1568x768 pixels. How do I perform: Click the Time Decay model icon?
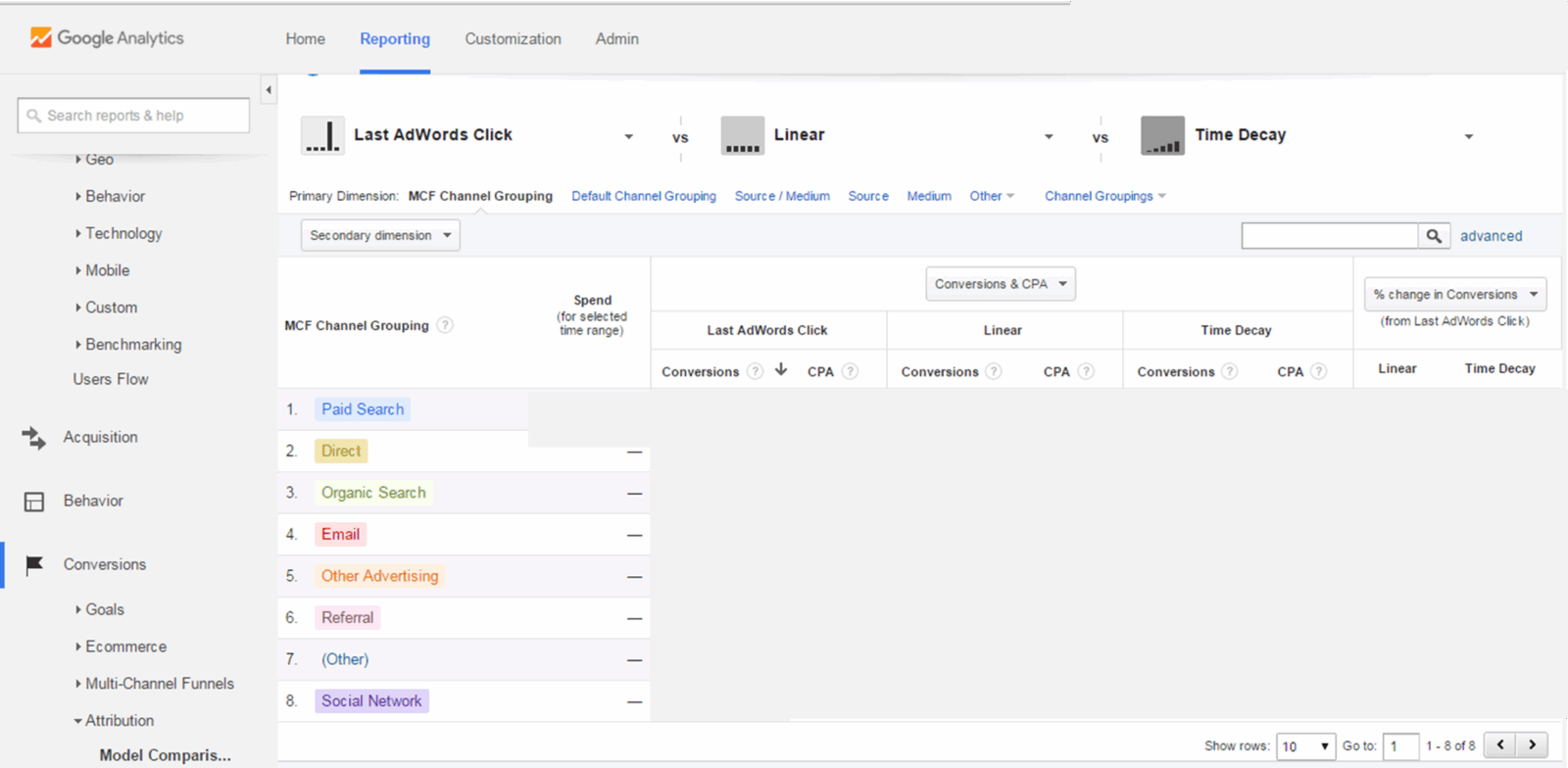[1162, 135]
